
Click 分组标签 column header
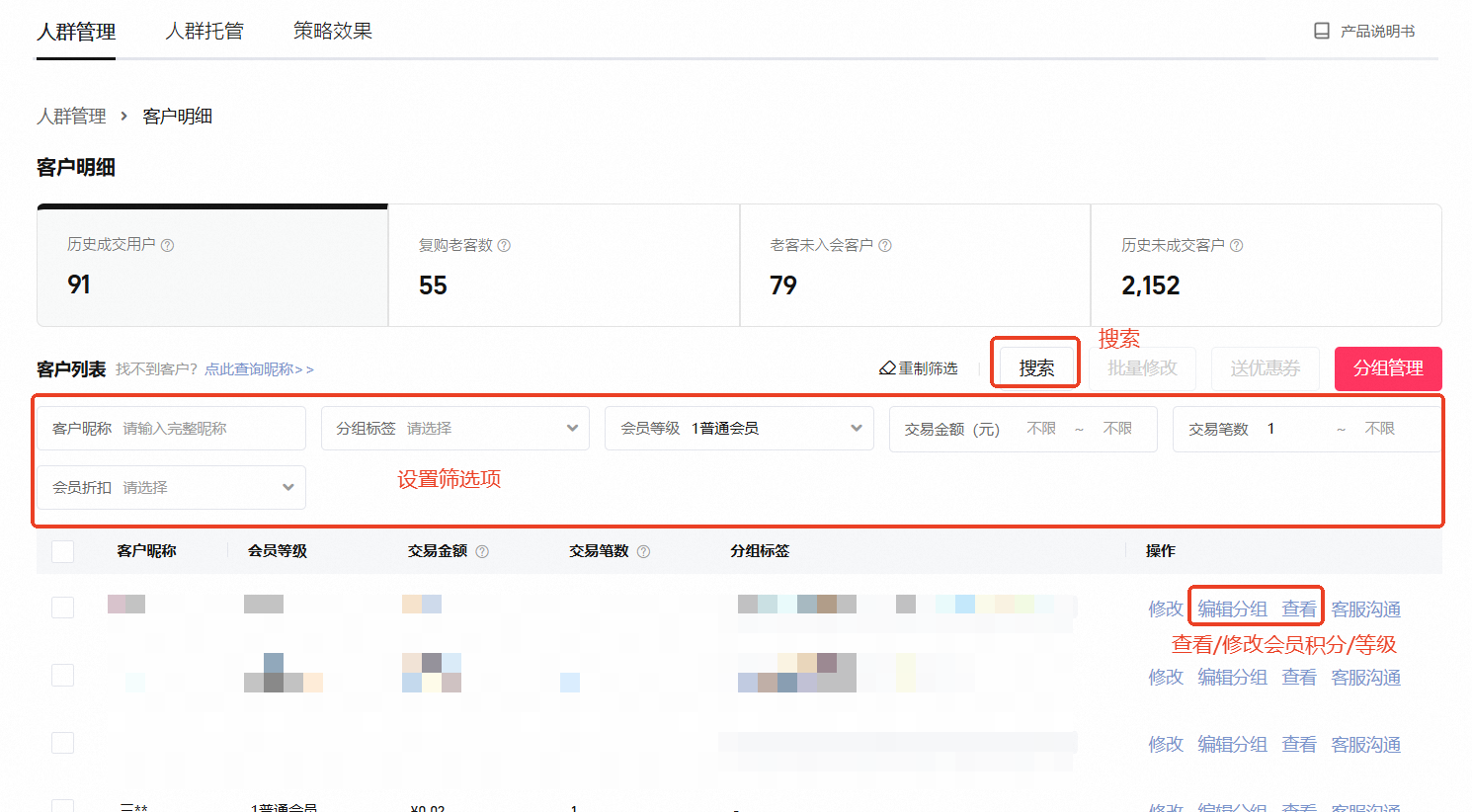click(x=760, y=551)
